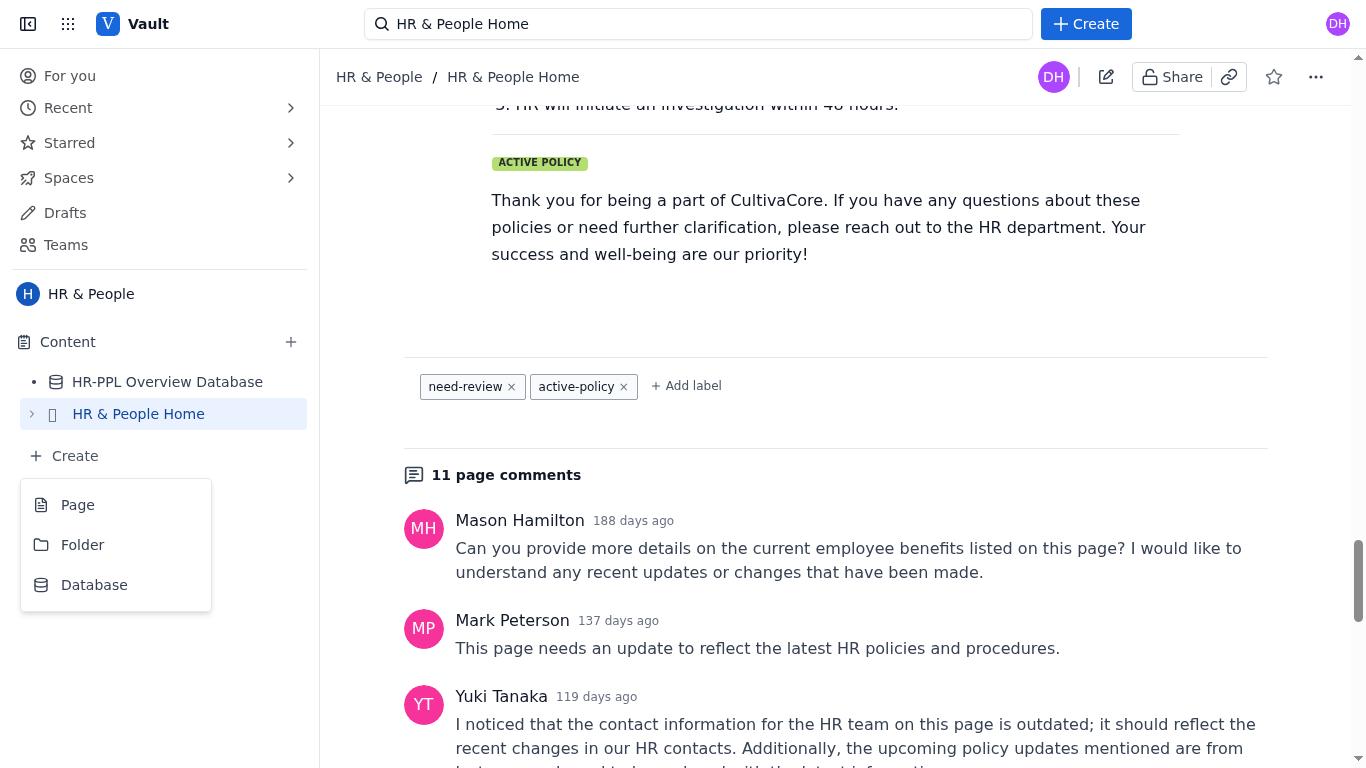The height and width of the screenshot is (768, 1366).
Task: Expand HR & People Home tree item
Action: coord(32,414)
